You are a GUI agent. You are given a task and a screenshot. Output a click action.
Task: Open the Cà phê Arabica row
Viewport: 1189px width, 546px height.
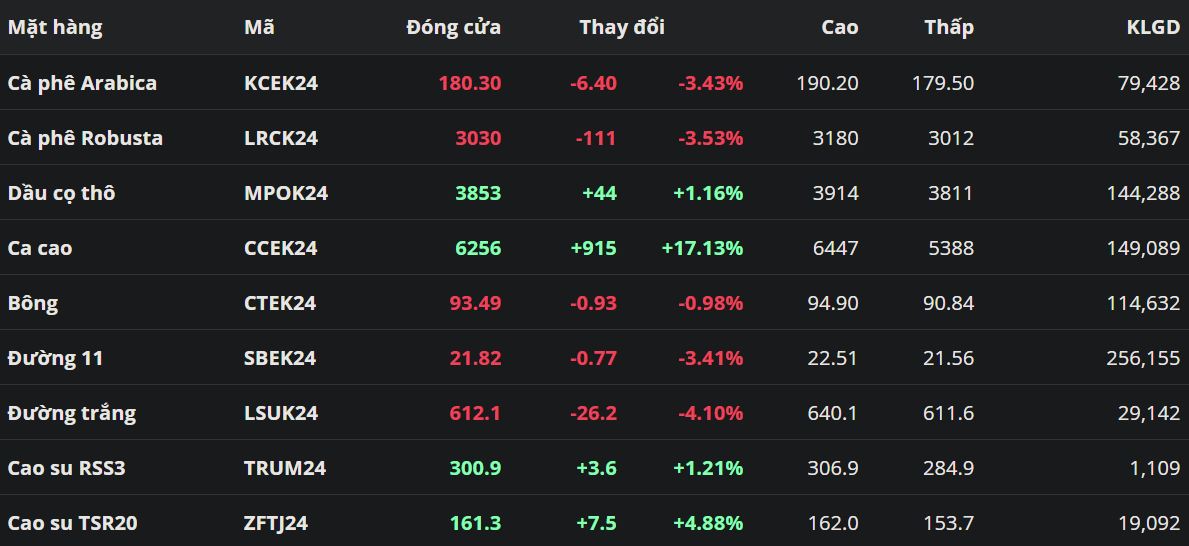(82, 83)
